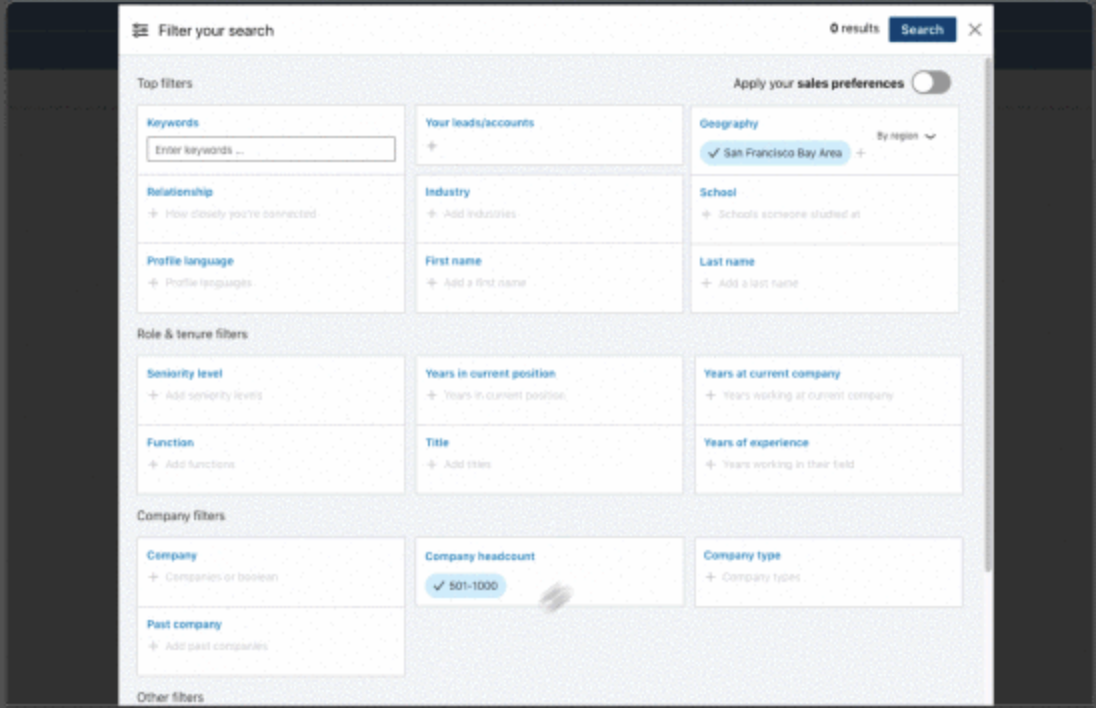This screenshot has width=1096, height=708.
Task: Deselect the 501-1000 headcount chip
Action: point(466,586)
